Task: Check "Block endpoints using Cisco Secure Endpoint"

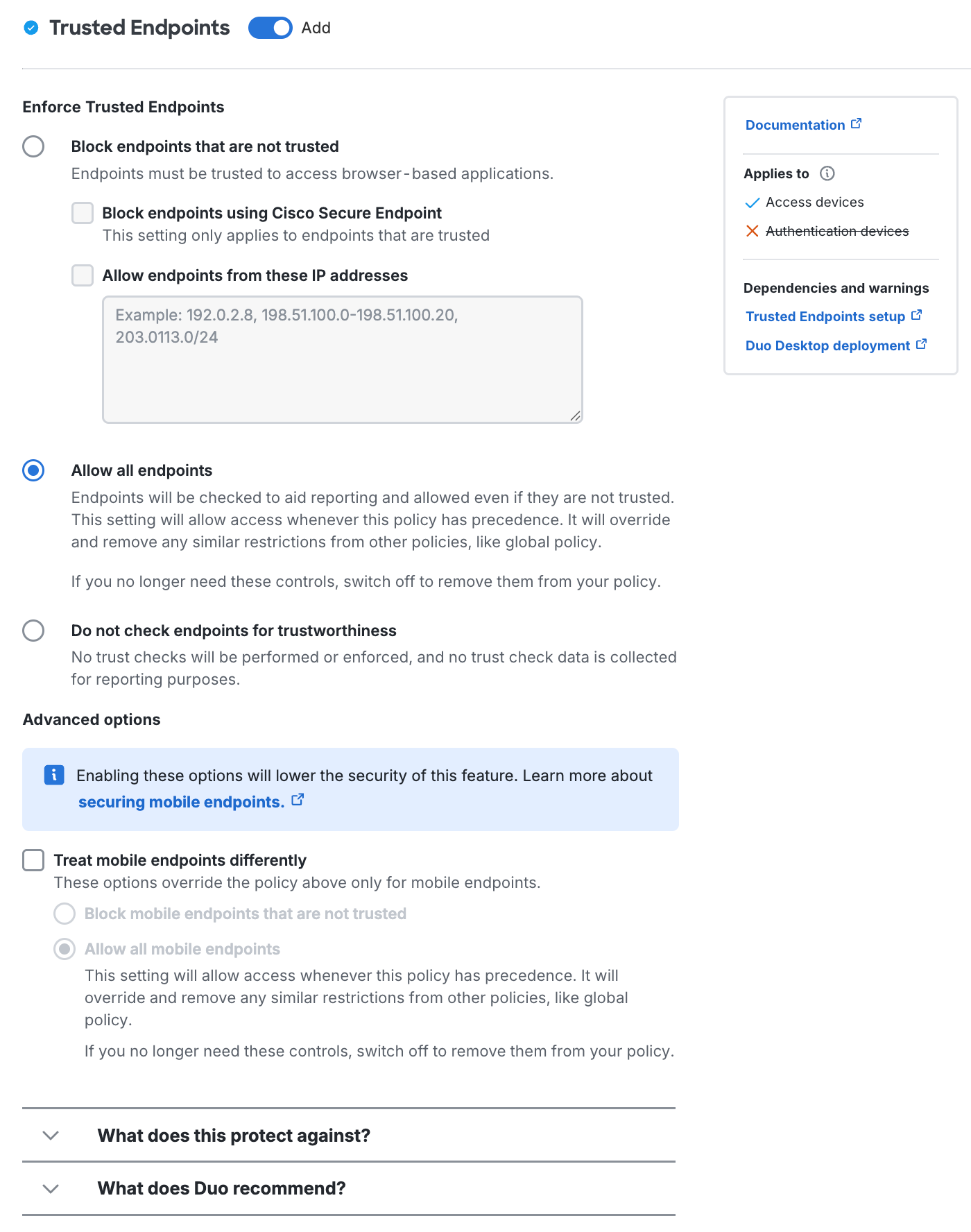Action: point(82,213)
